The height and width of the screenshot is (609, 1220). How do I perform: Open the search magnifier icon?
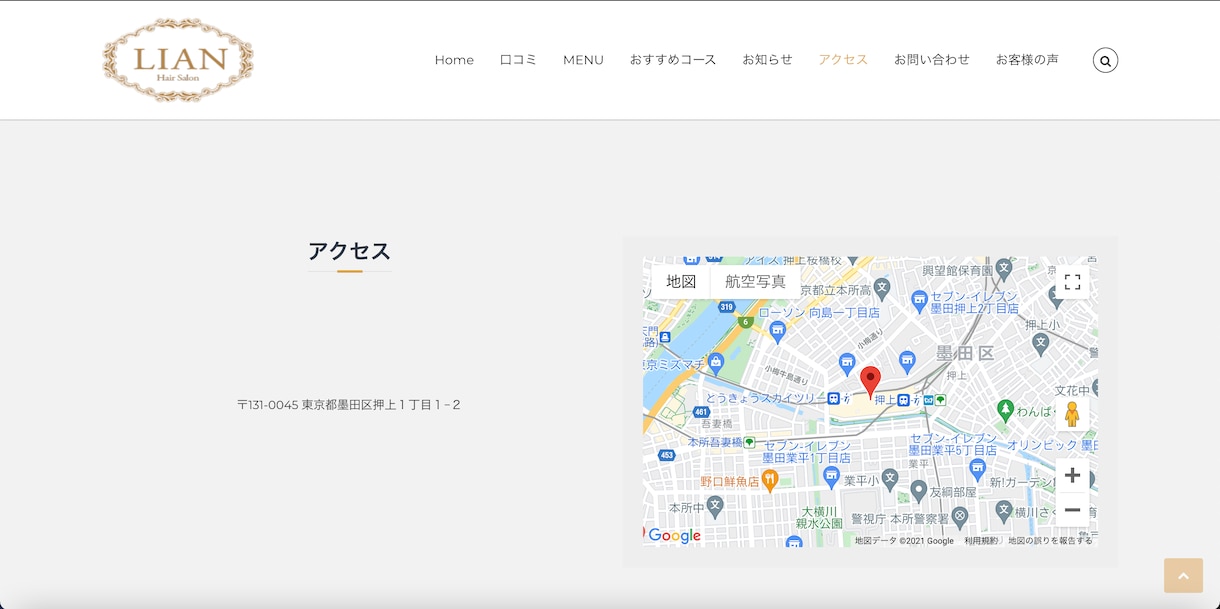pos(1105,60)
